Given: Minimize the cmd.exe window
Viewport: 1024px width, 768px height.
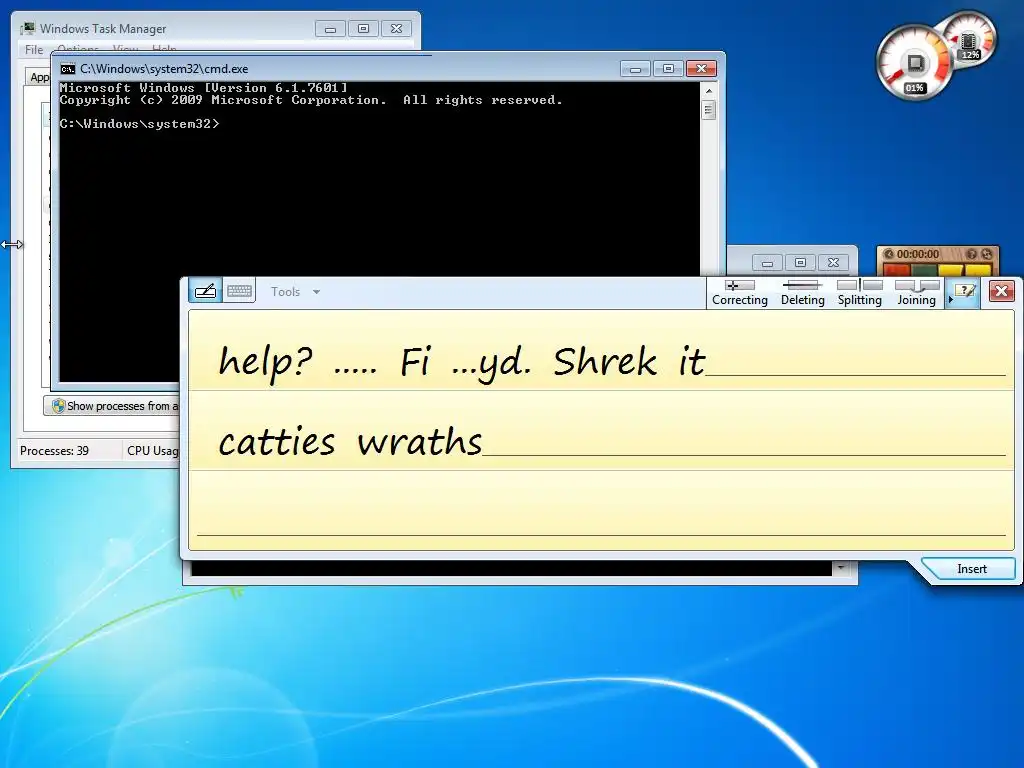Looking at the screenshot, I should click(x=635, y=69).
